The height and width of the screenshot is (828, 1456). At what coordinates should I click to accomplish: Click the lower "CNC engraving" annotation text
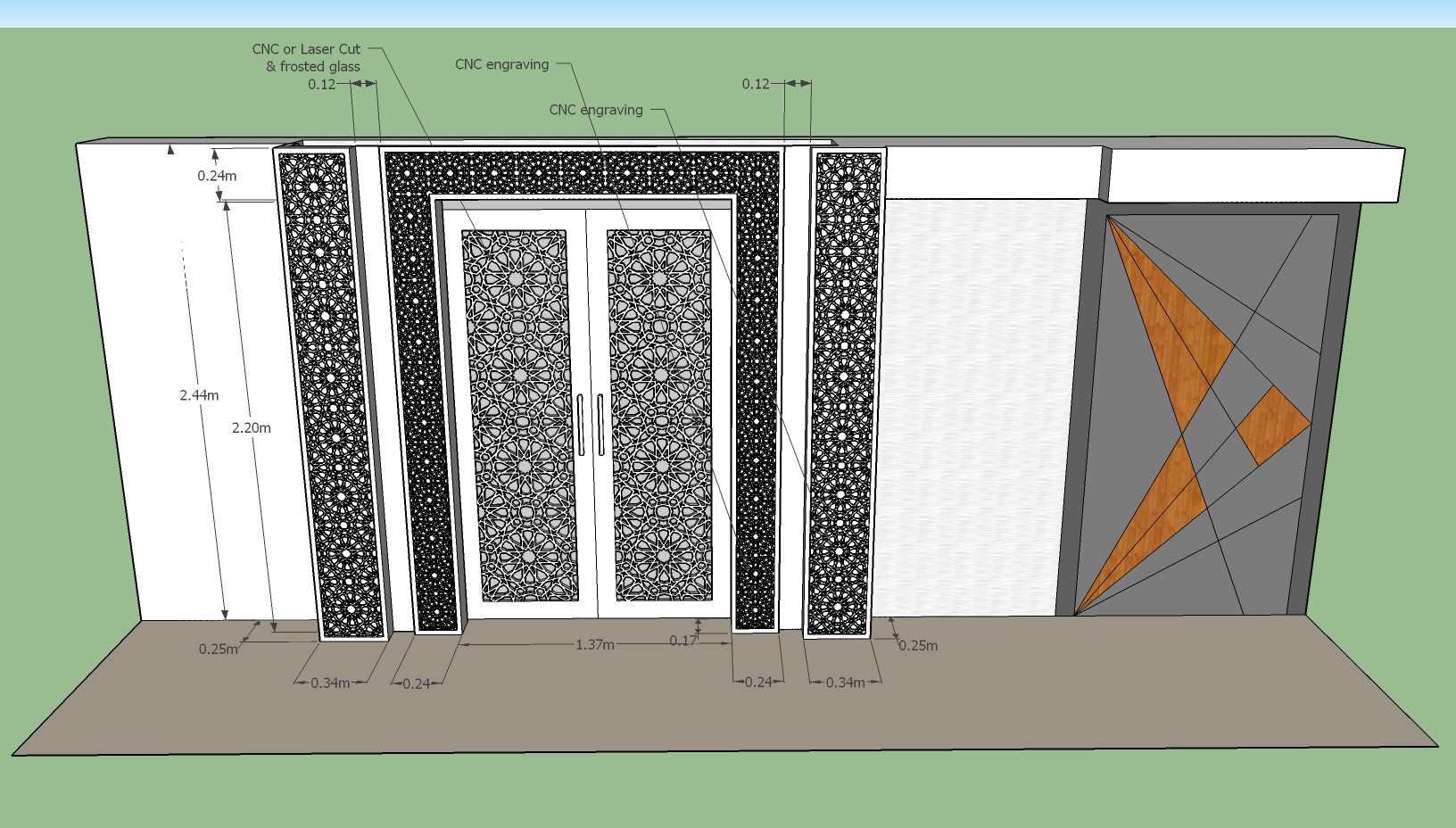595,111
